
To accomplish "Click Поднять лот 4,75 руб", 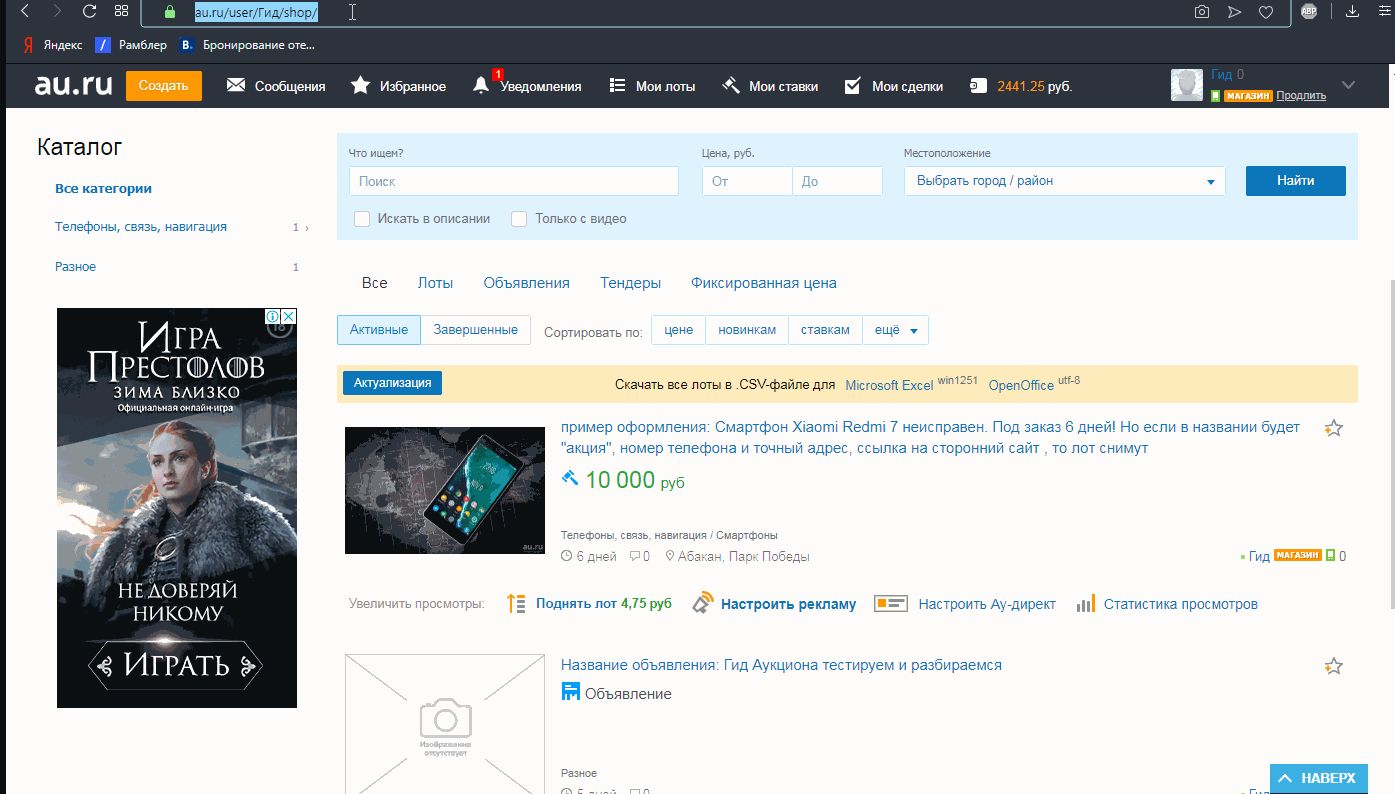I will tap(603, 604).
